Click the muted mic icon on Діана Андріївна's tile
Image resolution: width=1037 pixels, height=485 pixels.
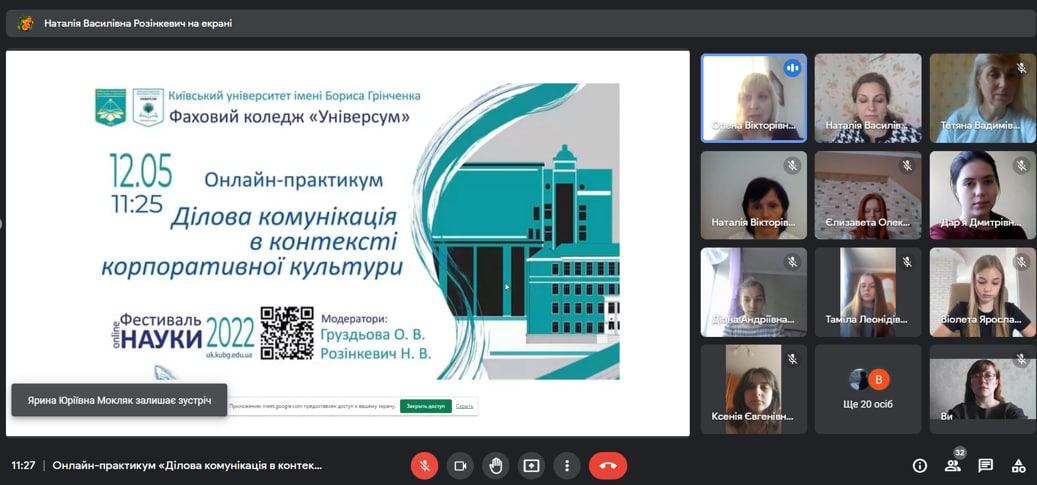[792, 262]
